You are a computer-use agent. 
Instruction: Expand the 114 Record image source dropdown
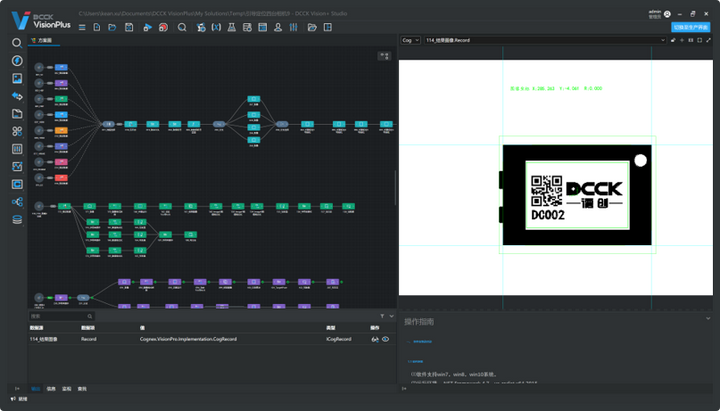[664, 41]
